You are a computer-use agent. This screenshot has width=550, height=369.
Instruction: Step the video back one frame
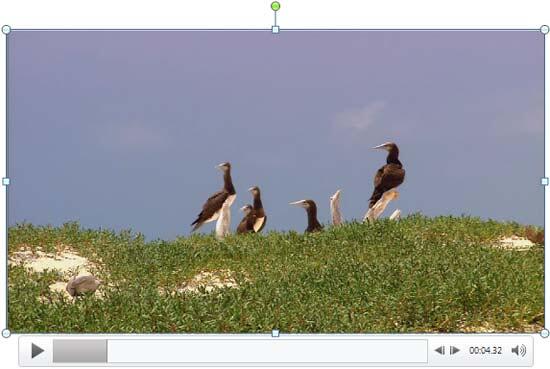click(440, 350)
